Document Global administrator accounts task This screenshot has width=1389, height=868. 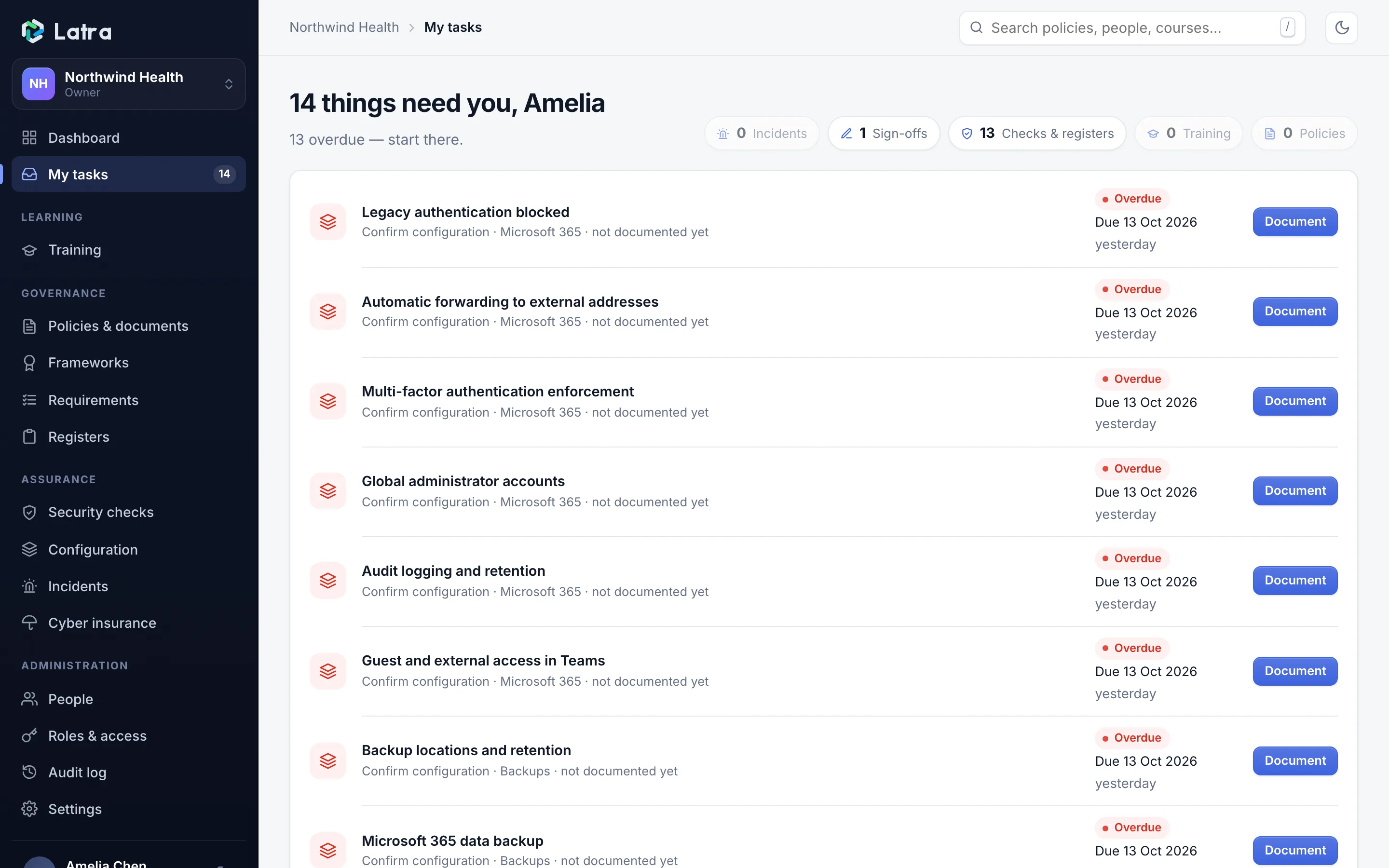tap(1295, 491)
